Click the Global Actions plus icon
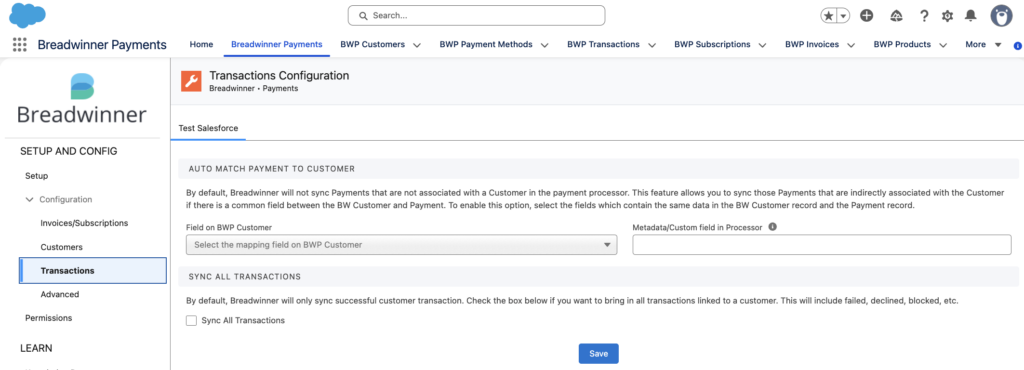1024x370 pixels. 867,16
